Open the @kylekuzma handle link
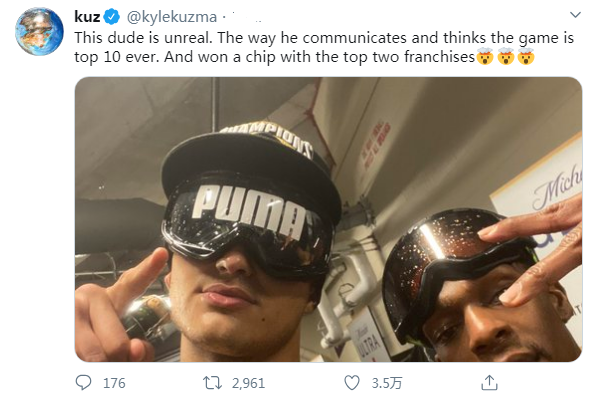 click(172, 17)
